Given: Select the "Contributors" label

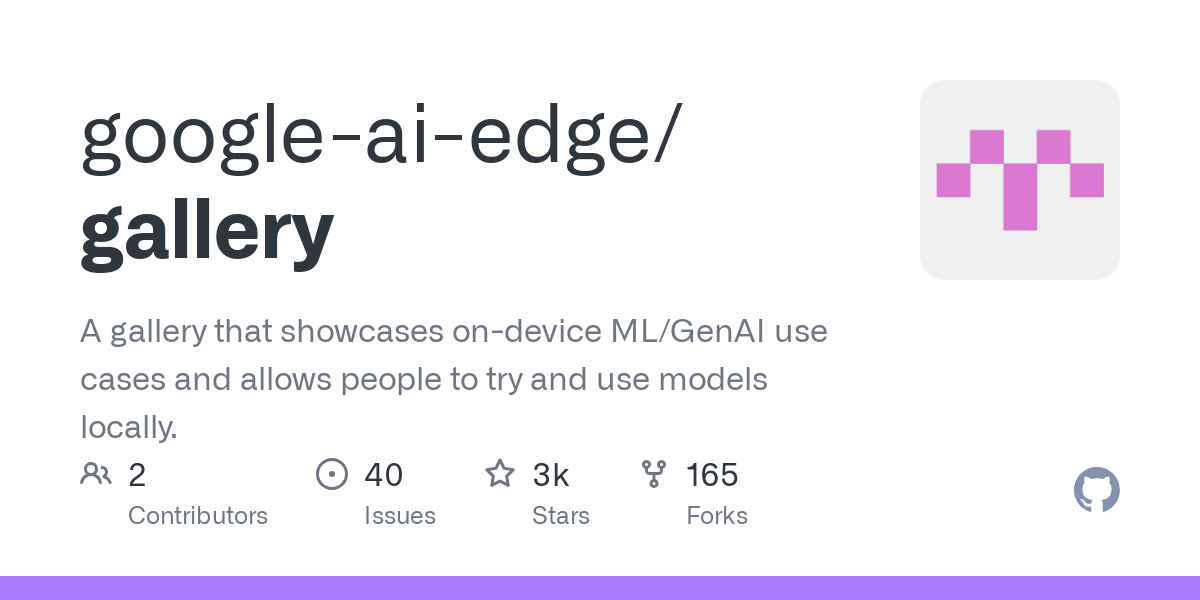Looking at the screenshot, I should coord(198,516).
